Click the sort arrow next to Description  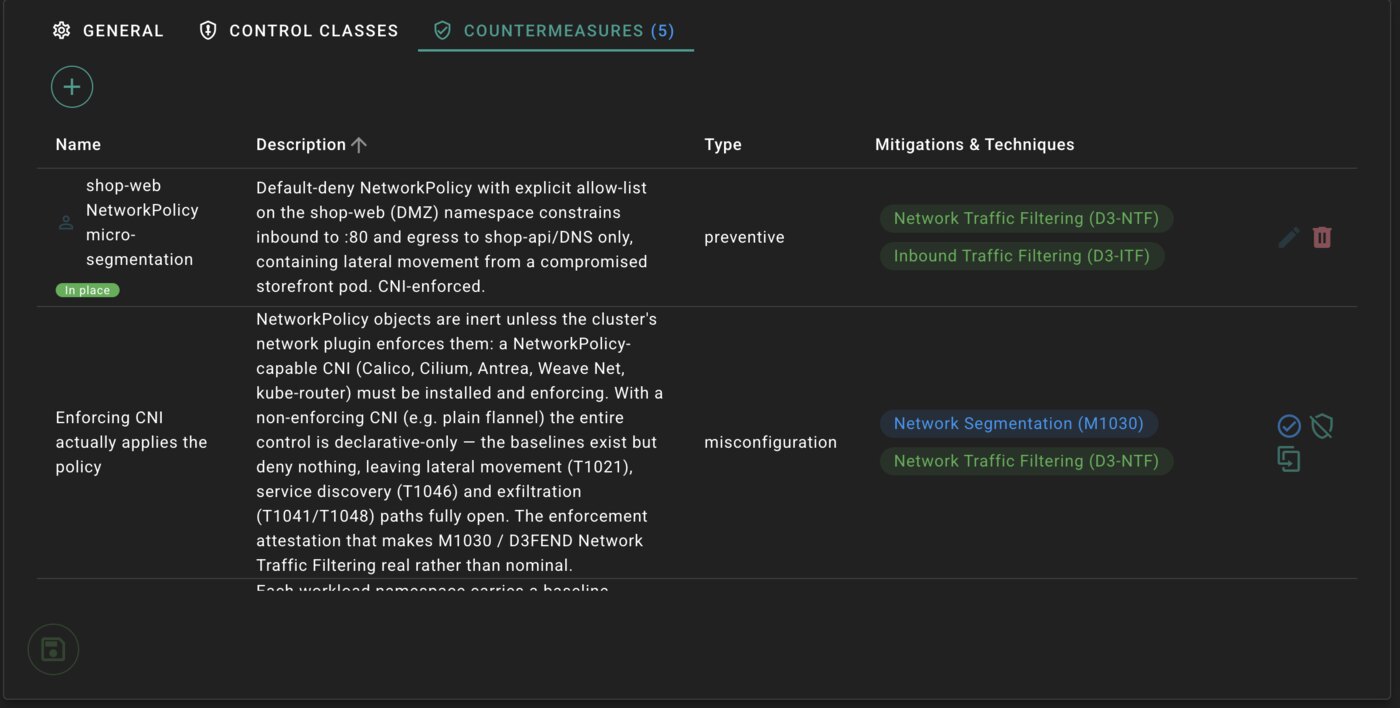point(359,145)
